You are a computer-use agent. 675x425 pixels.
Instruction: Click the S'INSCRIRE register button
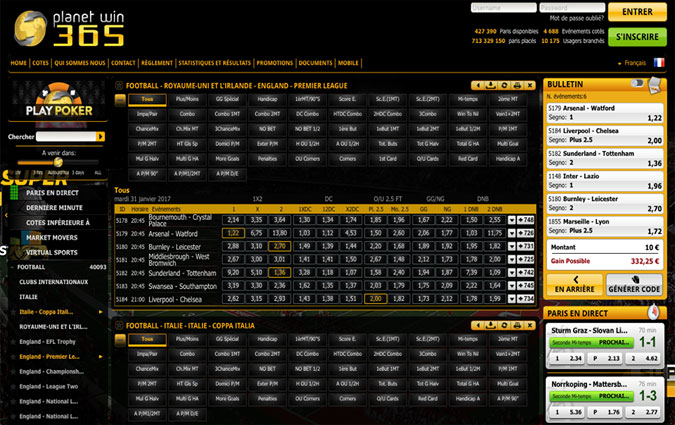click(x=637, y=37)
